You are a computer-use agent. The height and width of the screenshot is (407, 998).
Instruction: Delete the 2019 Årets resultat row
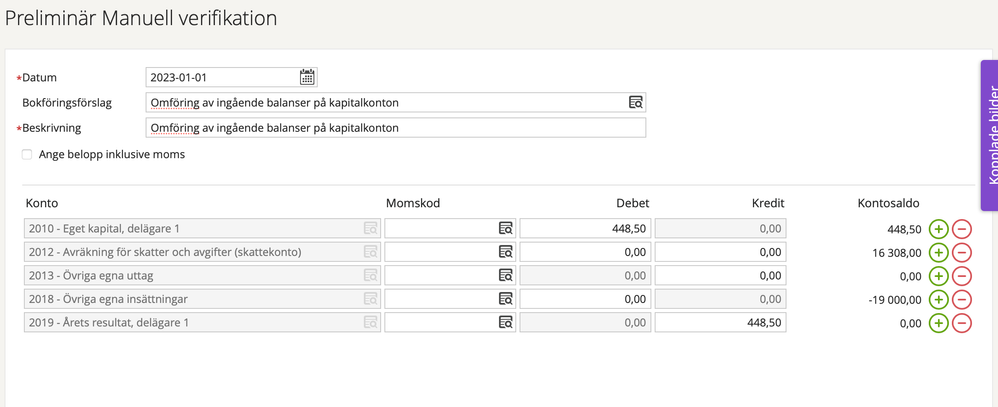pos(962,322)
